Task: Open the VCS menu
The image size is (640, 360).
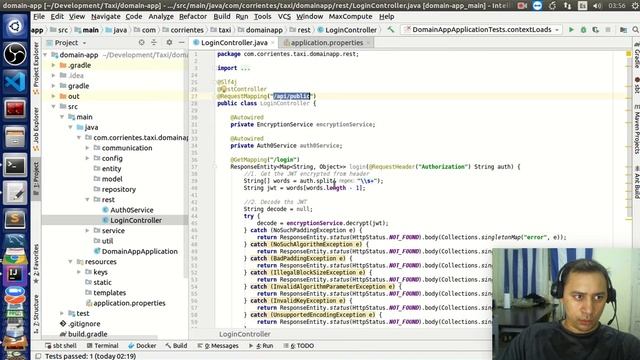Action: click(284, 17)
